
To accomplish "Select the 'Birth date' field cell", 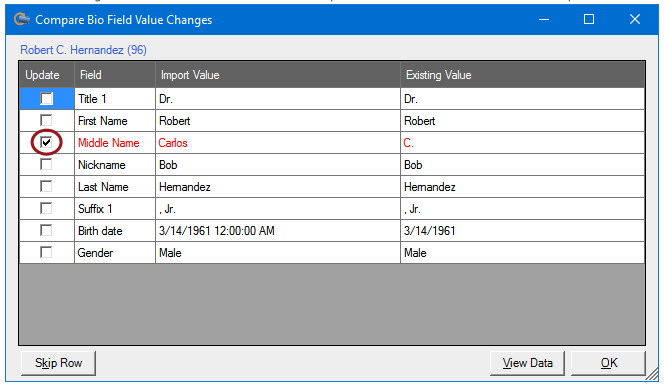I will click(x=115, y=231).
